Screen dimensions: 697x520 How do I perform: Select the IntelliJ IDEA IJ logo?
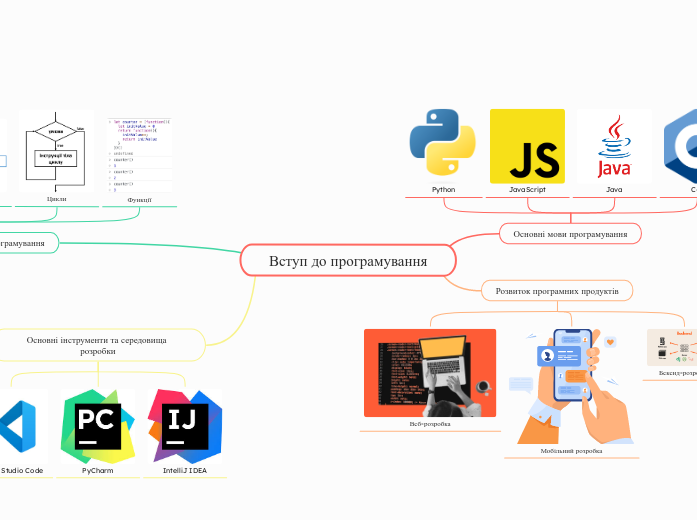(x=185, y=427)
